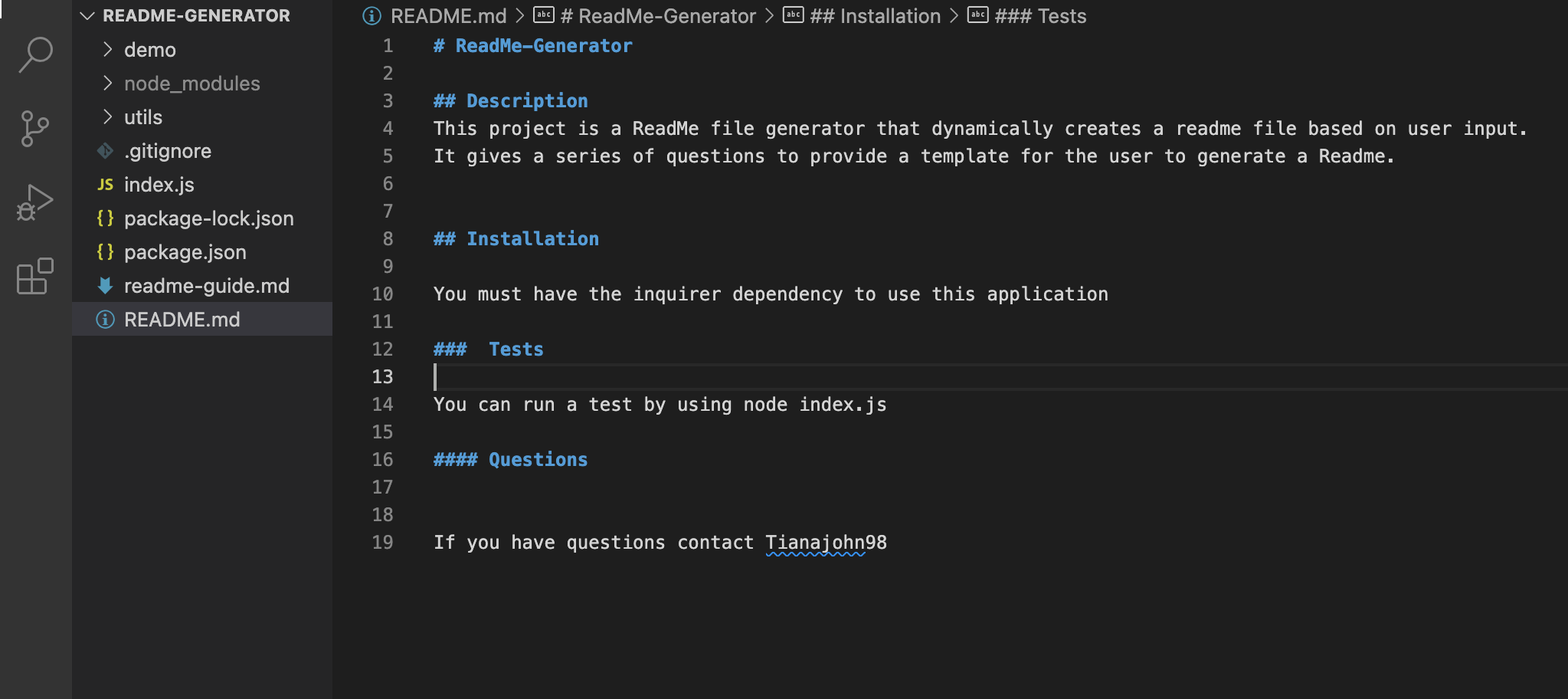
Task: Click line number 13 in the editor gutter
Action: [382, 376]
